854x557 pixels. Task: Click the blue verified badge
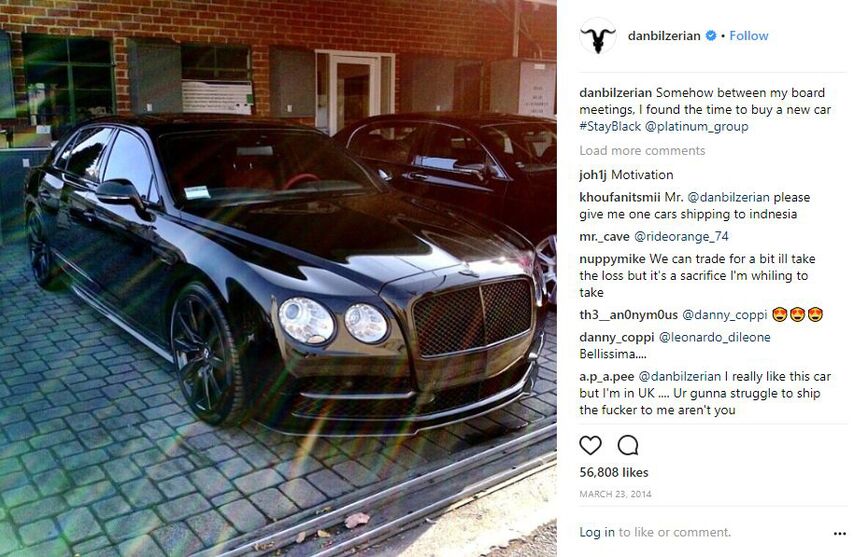tap(711, 35)
